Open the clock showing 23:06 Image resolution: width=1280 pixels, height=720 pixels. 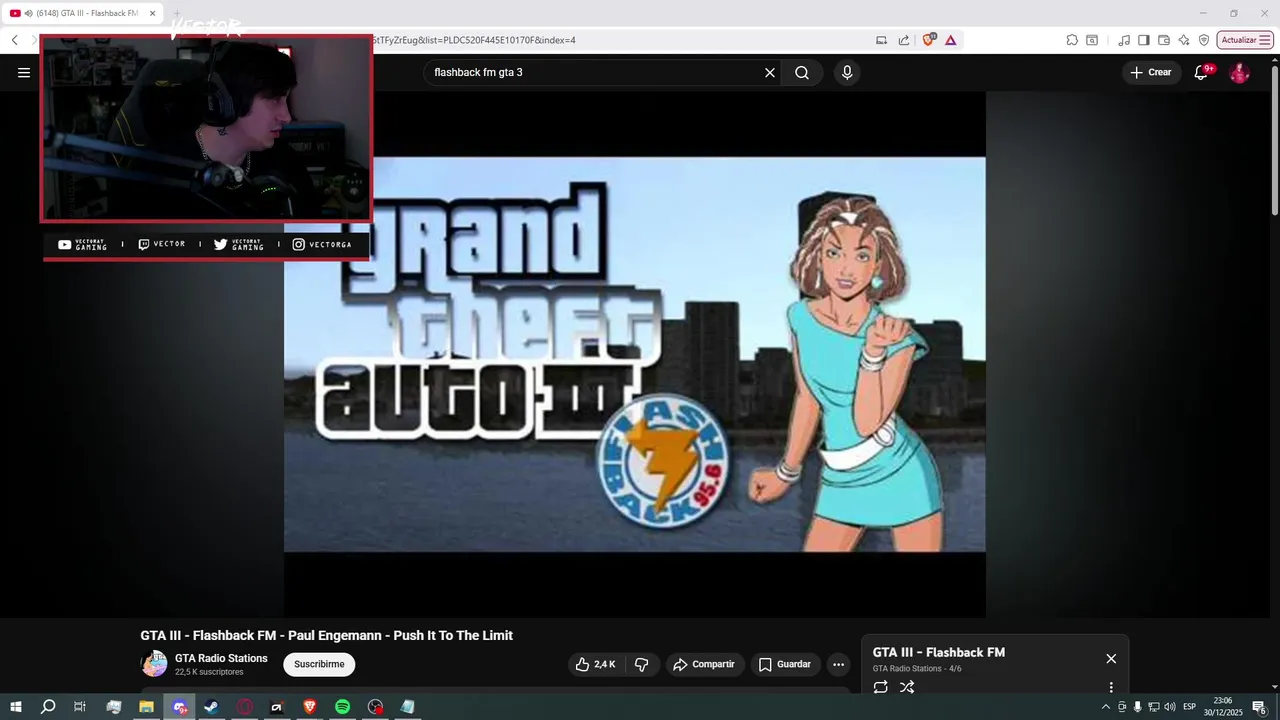tap(1223, 707)
